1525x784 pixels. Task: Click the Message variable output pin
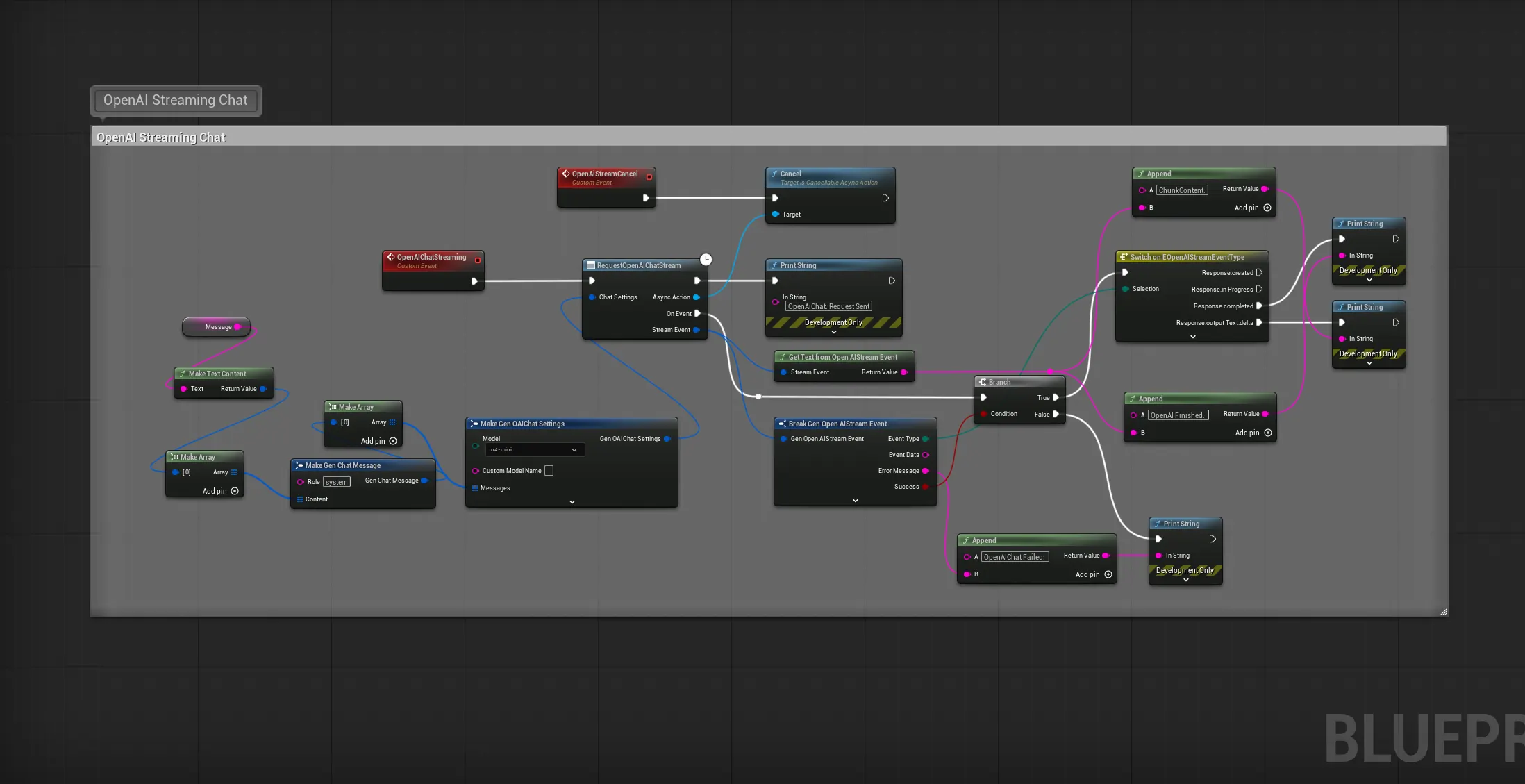point(237,327)
